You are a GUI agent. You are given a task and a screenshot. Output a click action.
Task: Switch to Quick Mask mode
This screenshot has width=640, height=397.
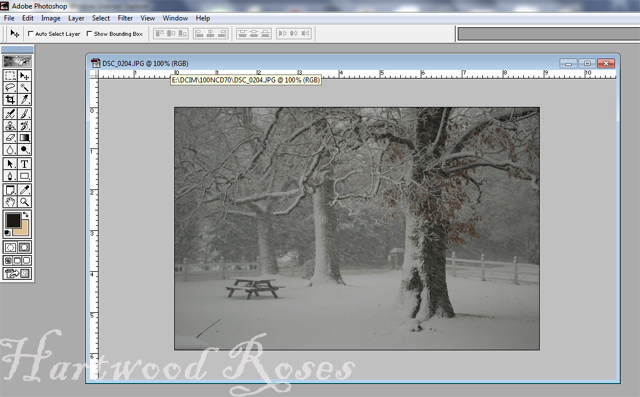tap(24, 247)
